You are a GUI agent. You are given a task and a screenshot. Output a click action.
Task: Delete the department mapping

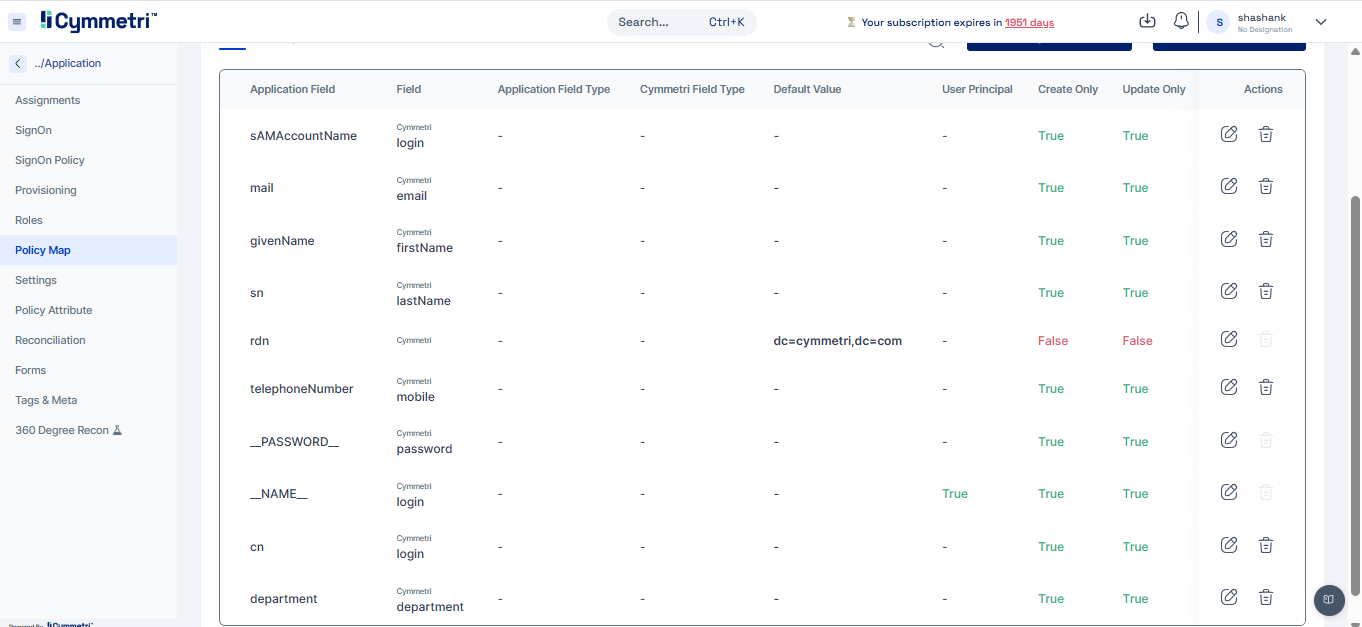click(x=1265, y=597)
